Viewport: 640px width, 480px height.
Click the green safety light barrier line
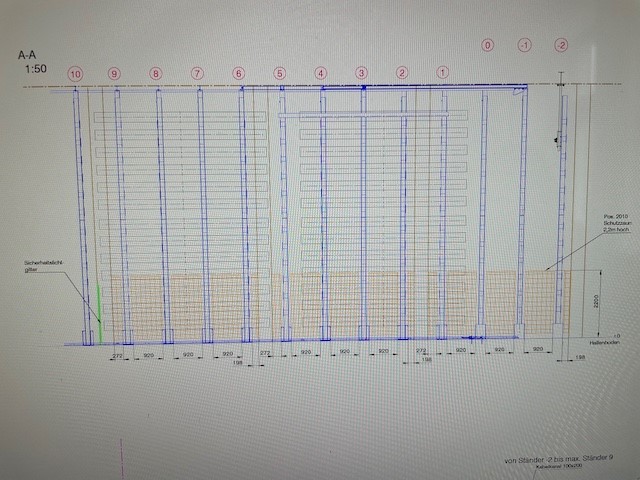[x=99, y=314]
